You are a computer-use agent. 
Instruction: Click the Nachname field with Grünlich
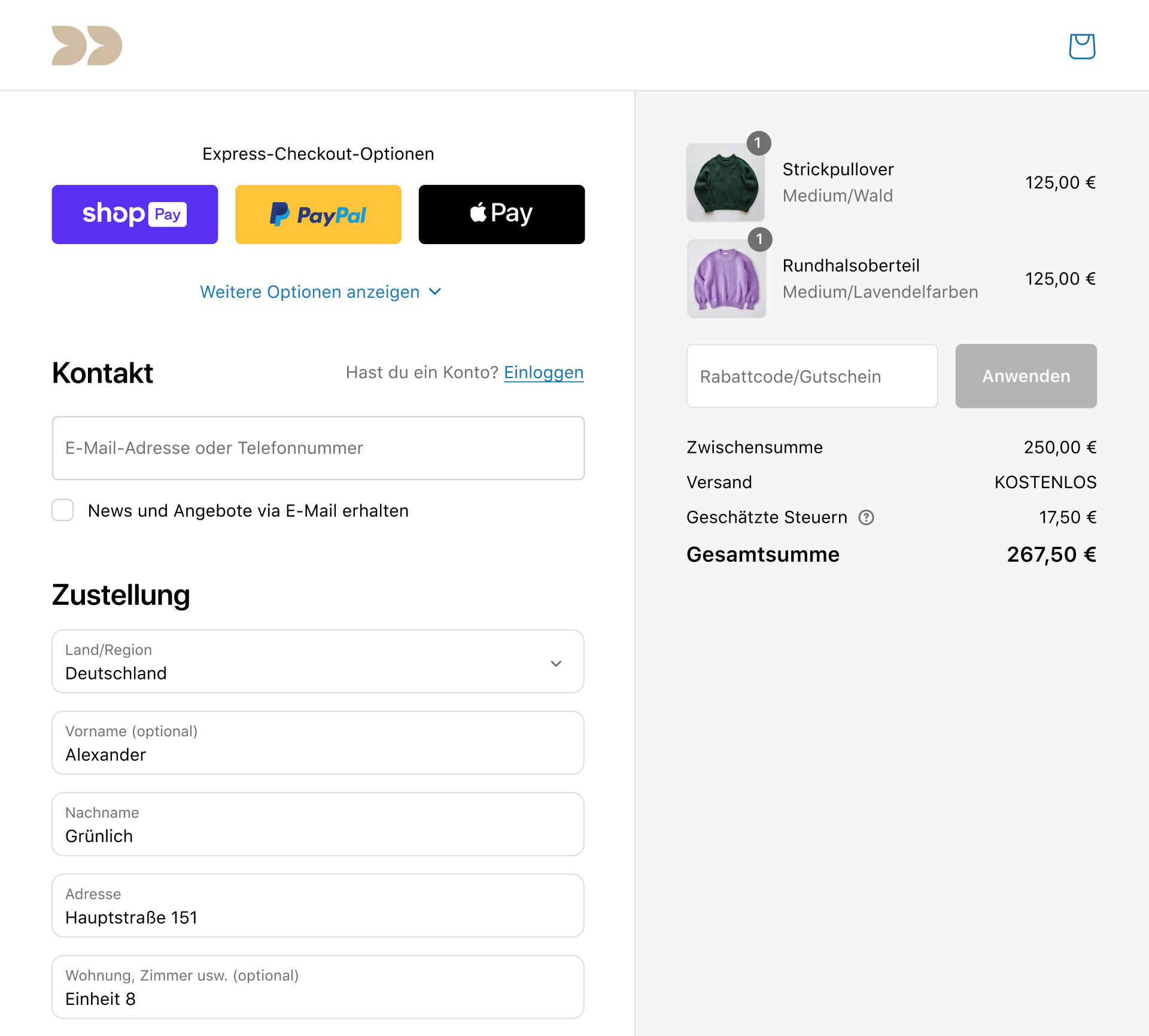(x=318, y=824)
